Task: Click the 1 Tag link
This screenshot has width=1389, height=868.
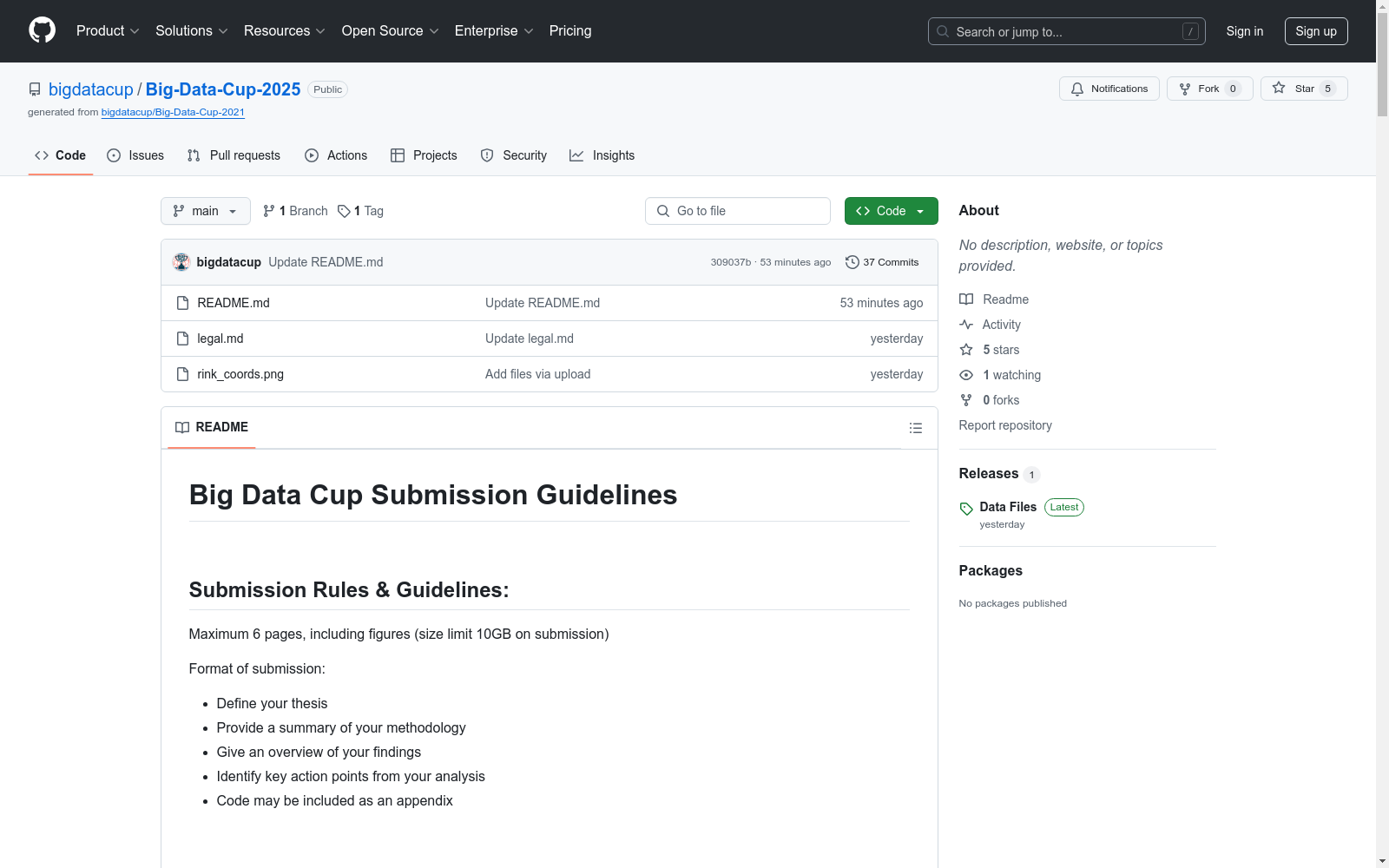Action: pyautogui.click(x=360, y=211)
